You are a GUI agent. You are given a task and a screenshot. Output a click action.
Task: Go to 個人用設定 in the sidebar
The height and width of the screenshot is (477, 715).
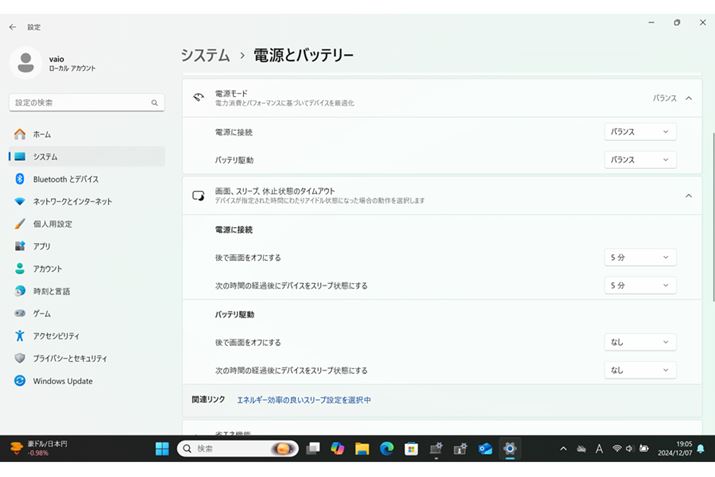(52, 224)
